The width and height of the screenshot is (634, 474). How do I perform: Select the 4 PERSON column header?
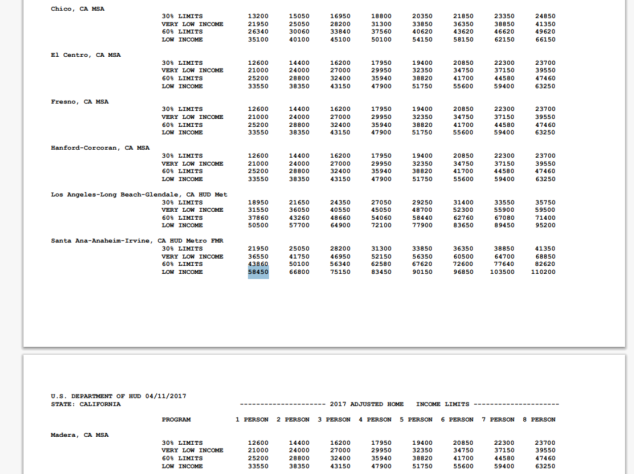click(384, 420)
